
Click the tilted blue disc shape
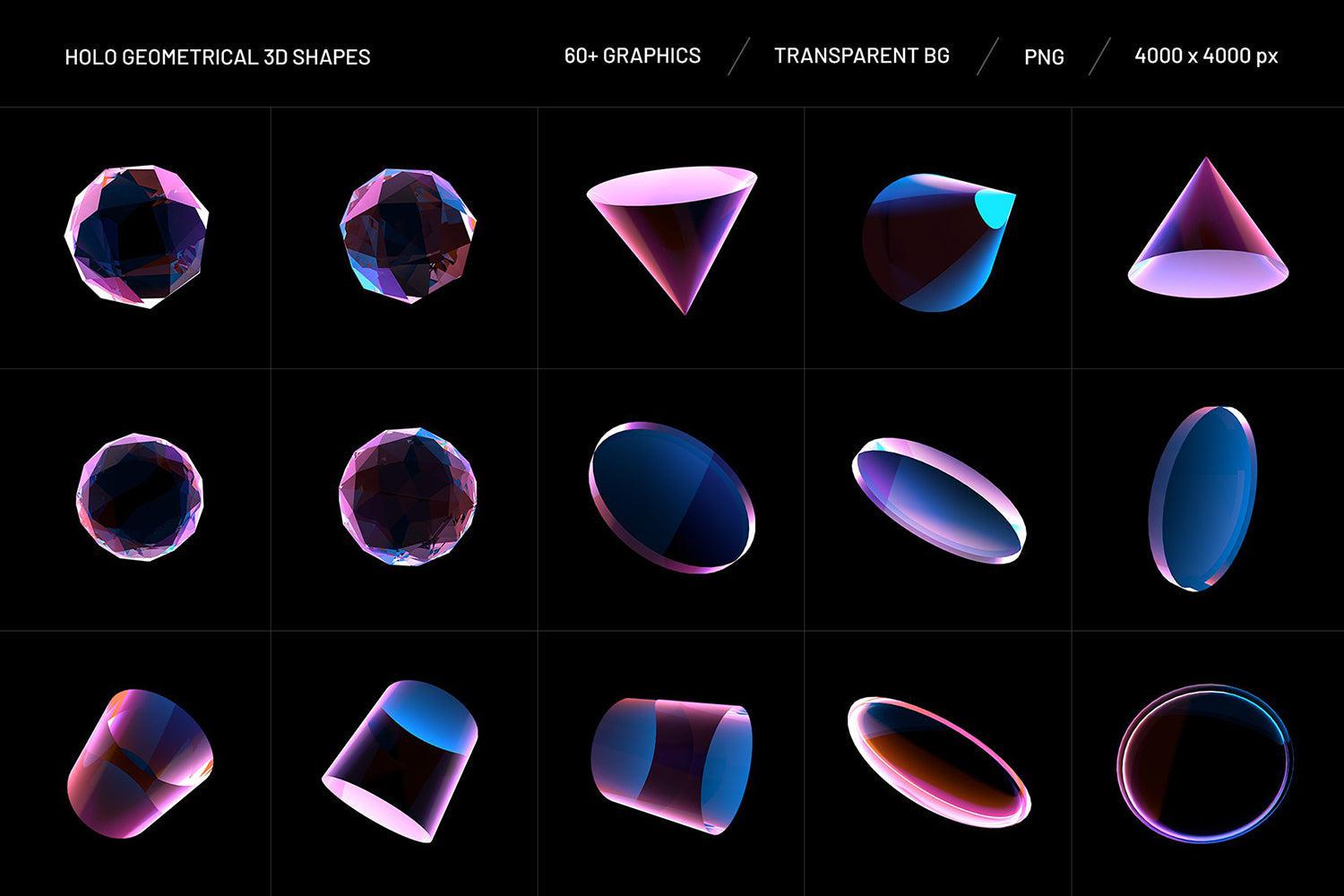point(672,497)
